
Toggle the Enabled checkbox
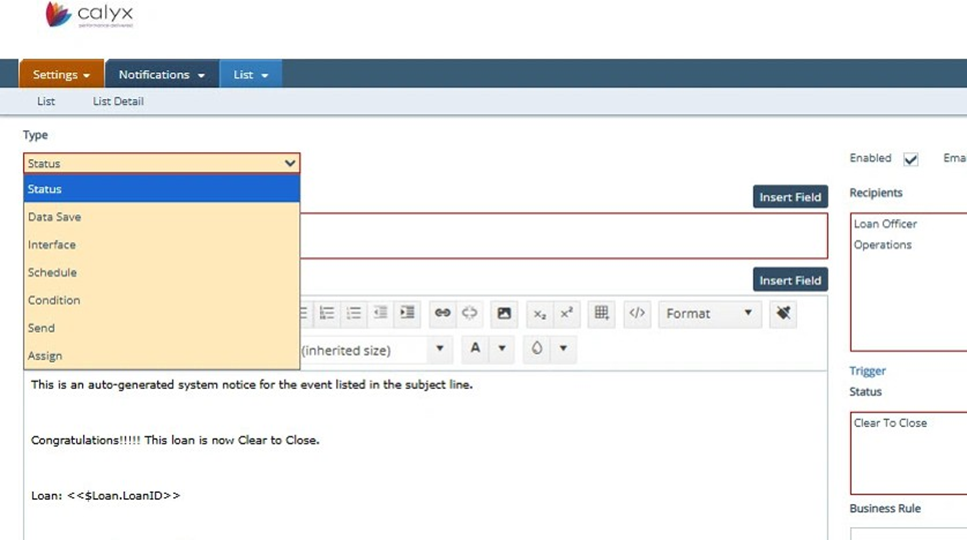[910, 159]
